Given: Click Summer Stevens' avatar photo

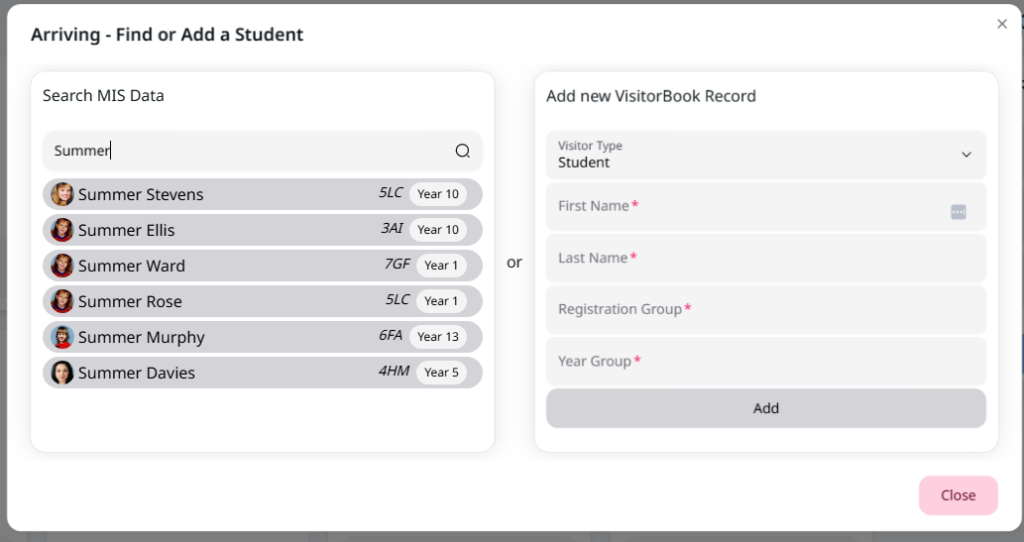Looking at the screenshot, I should click(x=62, y=194).
